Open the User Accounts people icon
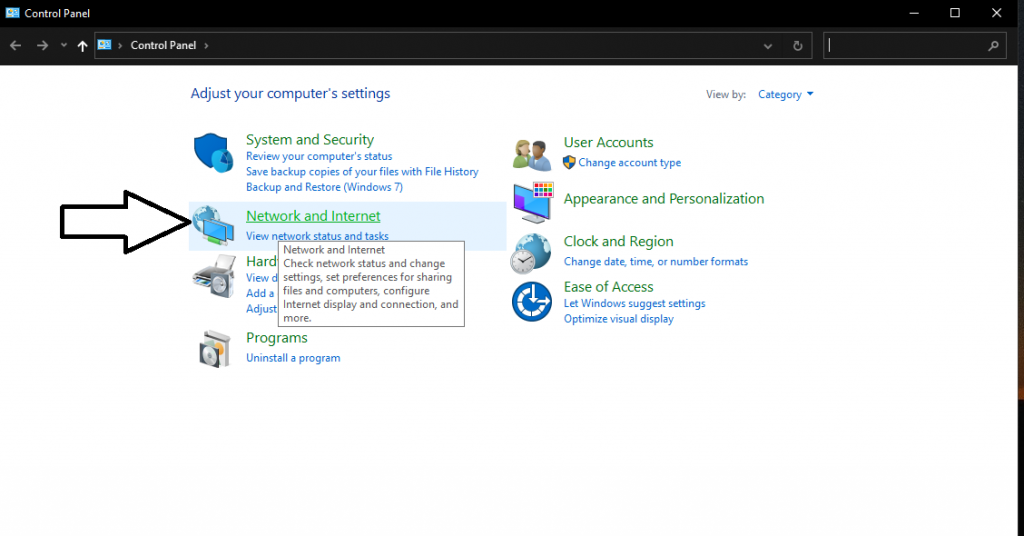The height and width of the screenshot is (536, 1024). coord(532,154)
